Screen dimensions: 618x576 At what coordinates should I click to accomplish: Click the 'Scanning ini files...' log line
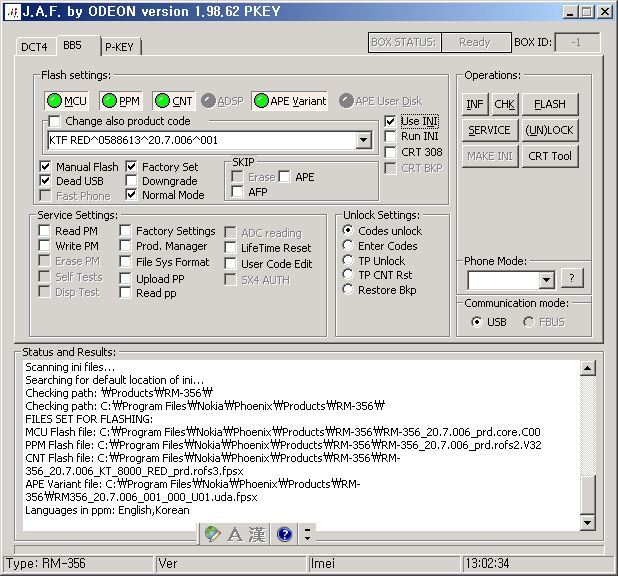coord(70,367)
